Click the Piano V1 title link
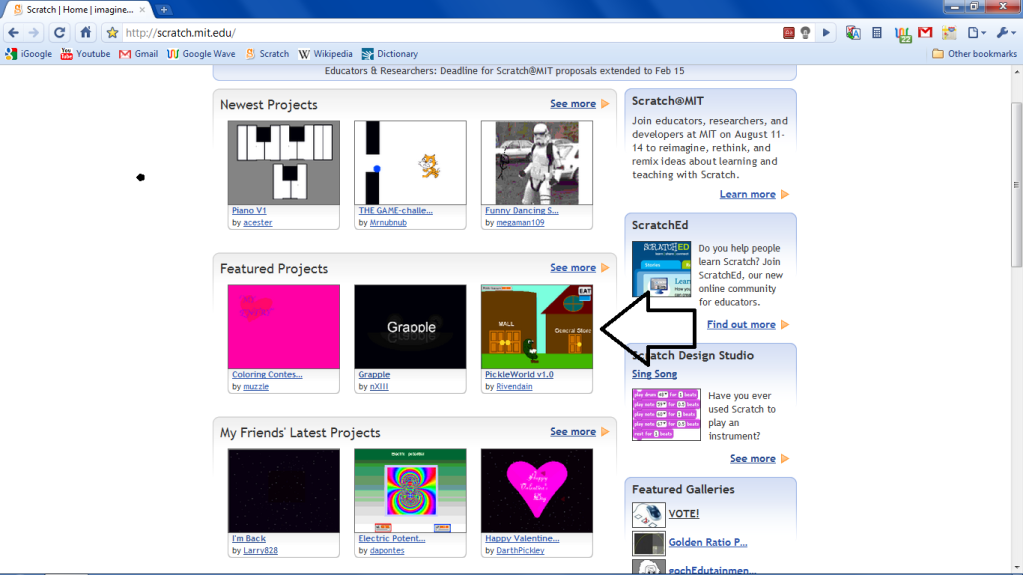Image resolution: width=1023 pixels, height=575 pixels. [x=249, y=210]
